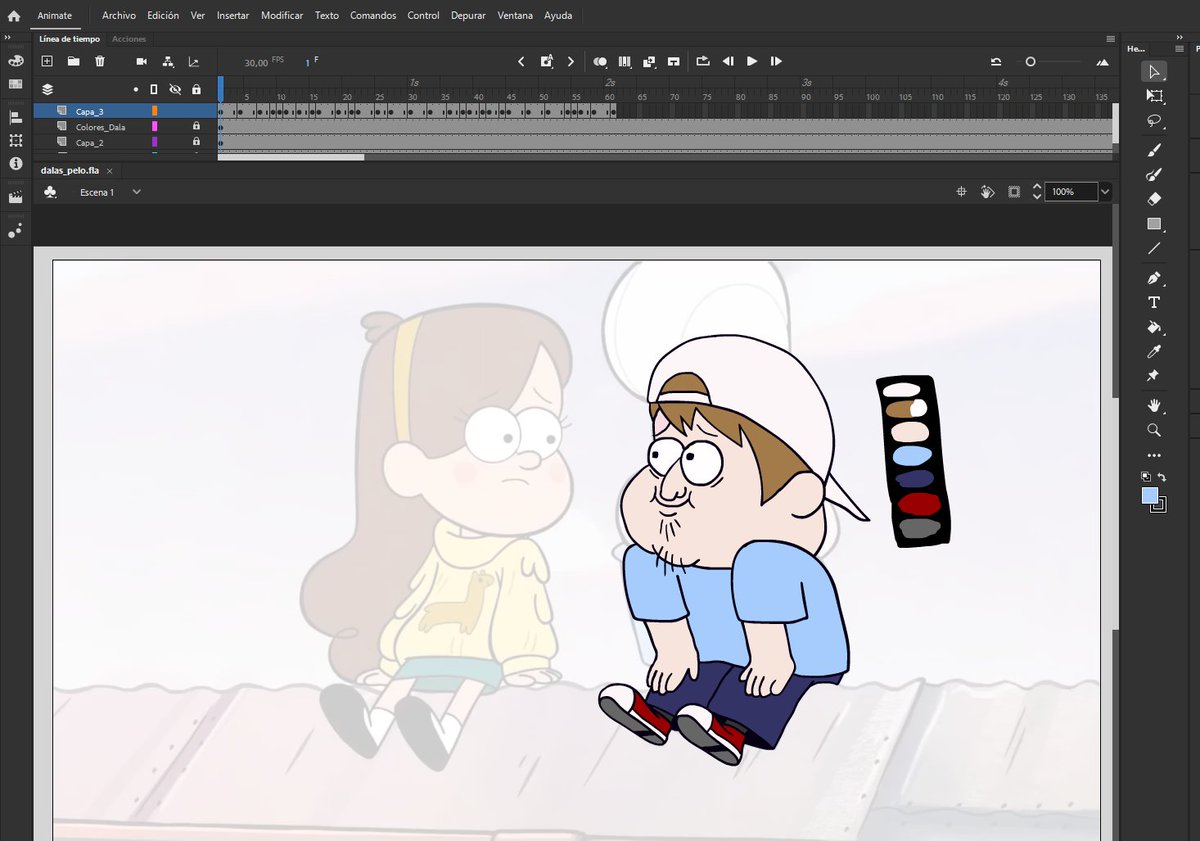Open the Color palette panel icon
This screenshot has height=841, width=1200.
tap(15, 60)
